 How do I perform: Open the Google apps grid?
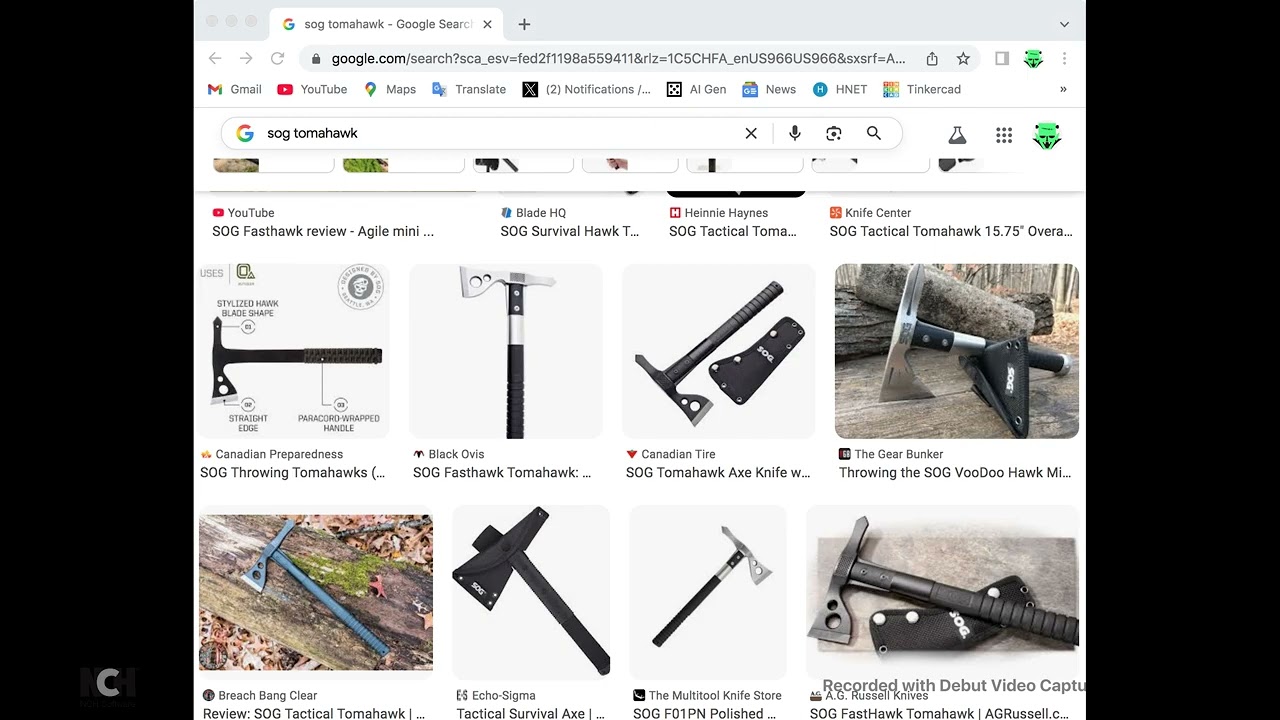(x=1004, y=135)
